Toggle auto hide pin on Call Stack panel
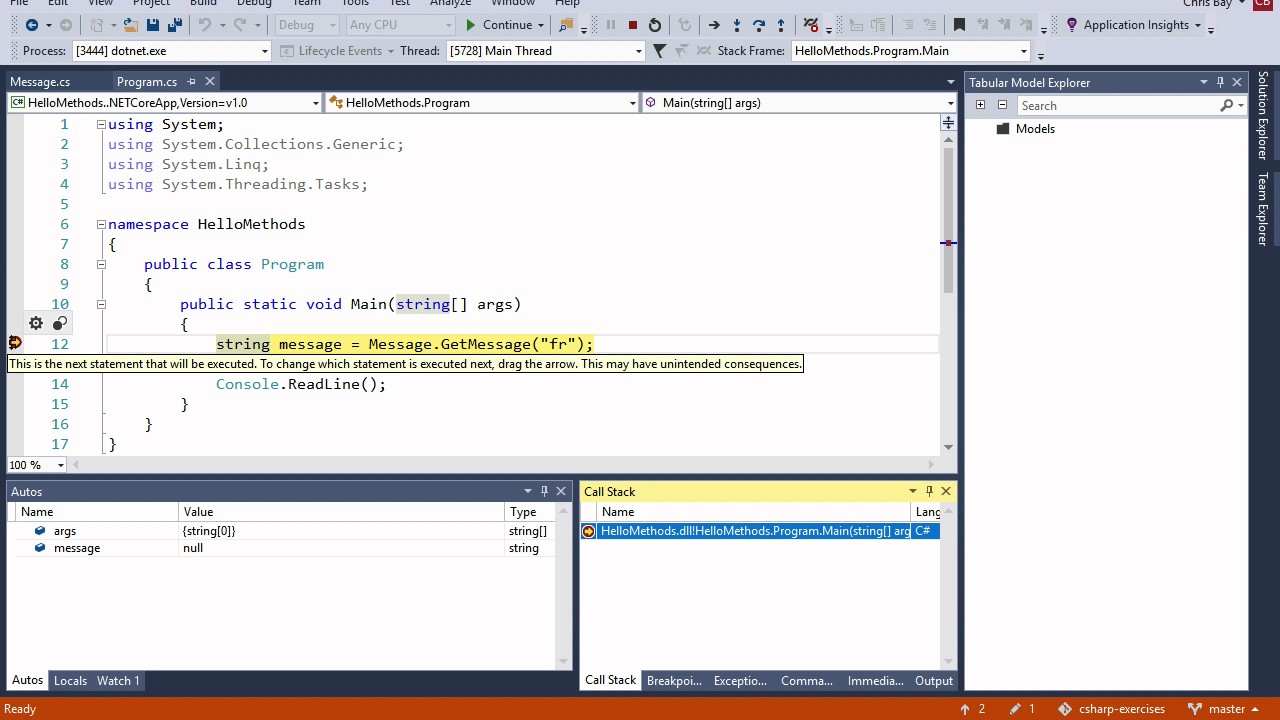The image size is (1280, 720). (x=929, y=491)
